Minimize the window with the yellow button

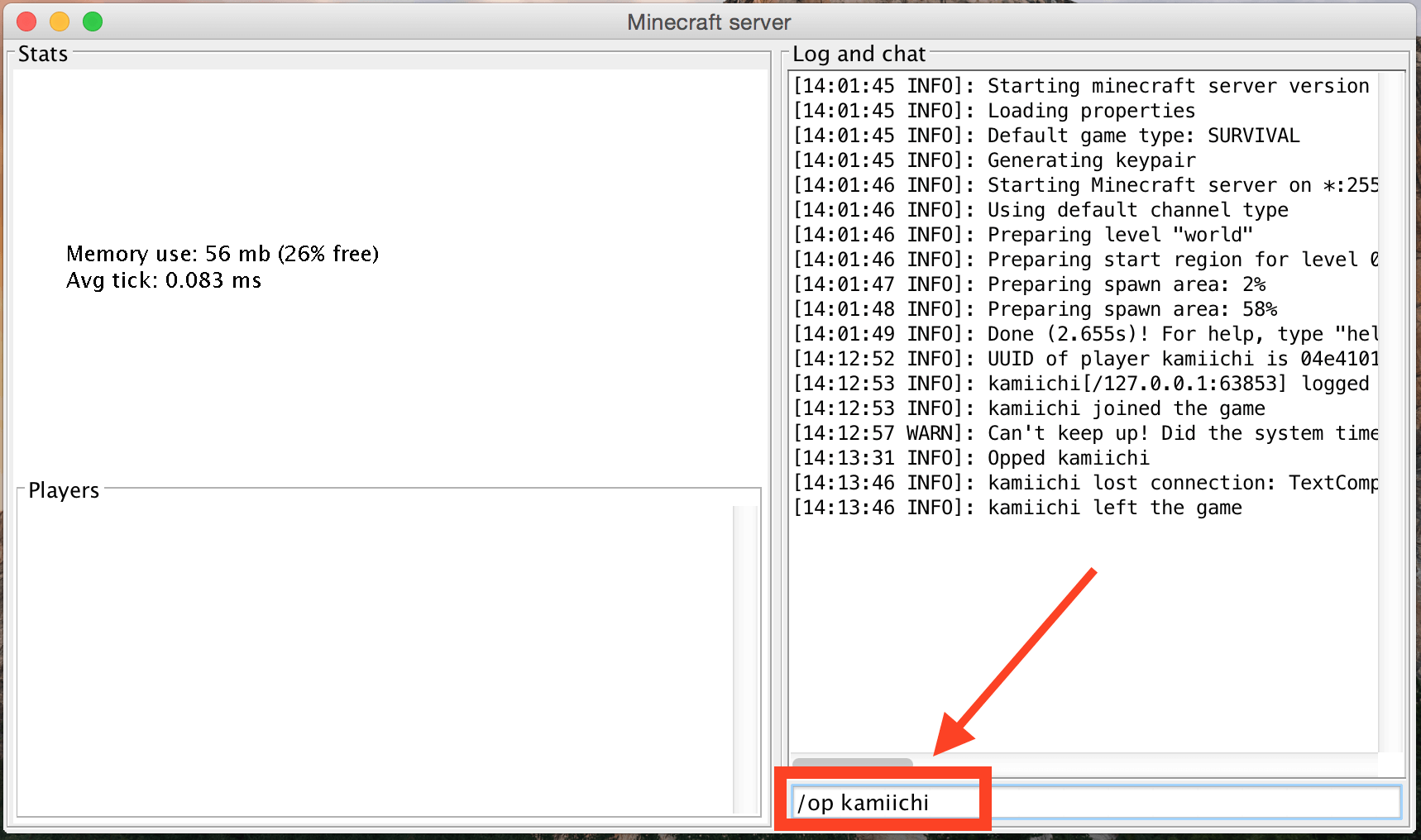[60, 21]
